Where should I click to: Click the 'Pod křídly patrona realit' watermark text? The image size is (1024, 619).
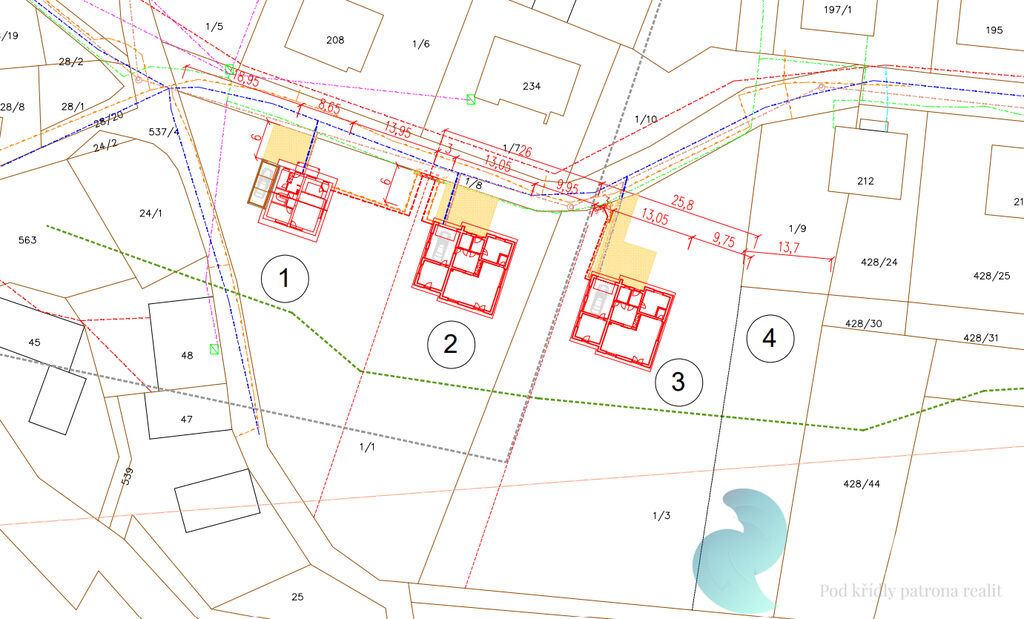coord(910,591)
